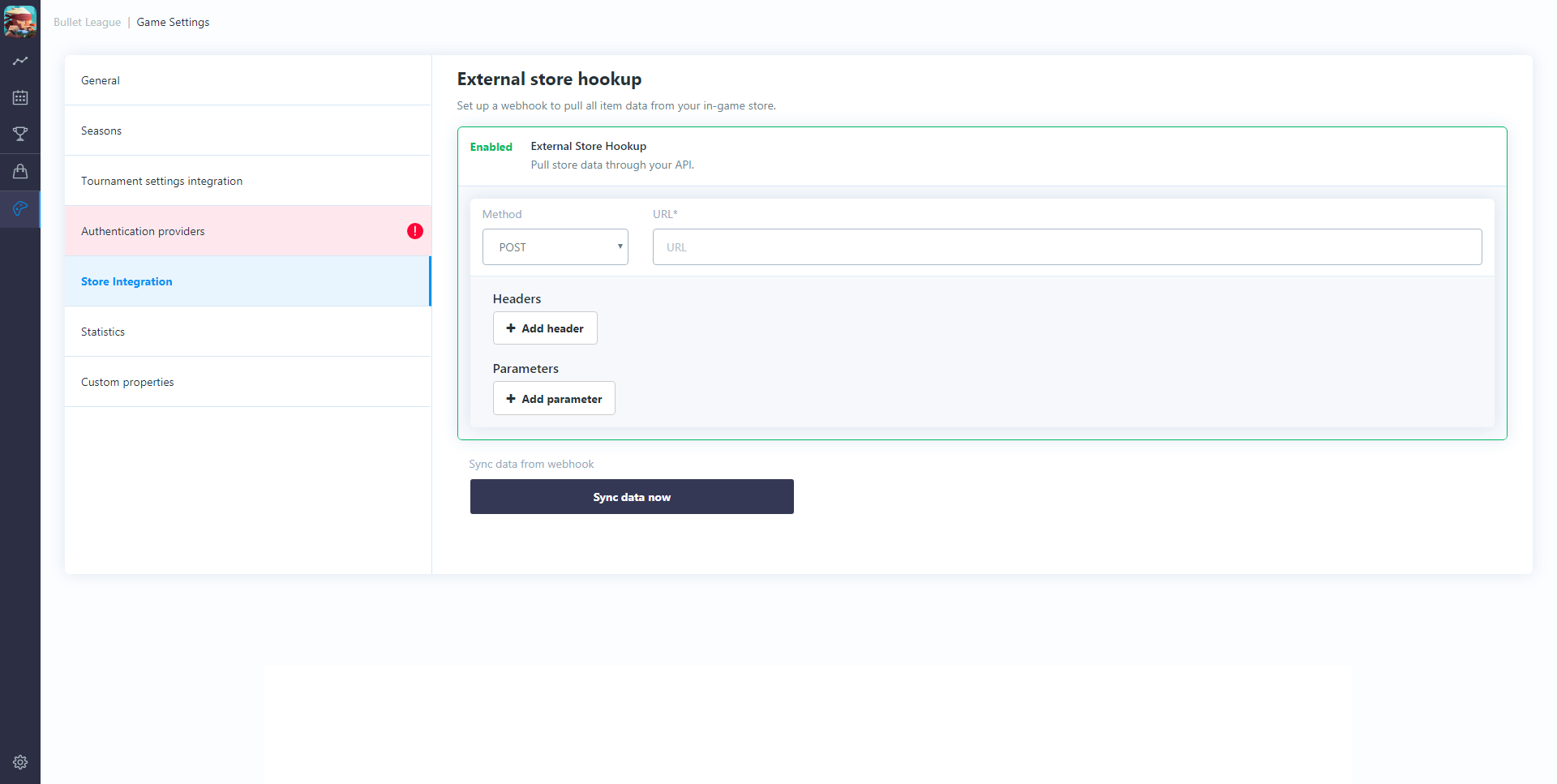Open the Custom properties tab
The width and height of the screenshot is (1557, 784).
point(127,382)
